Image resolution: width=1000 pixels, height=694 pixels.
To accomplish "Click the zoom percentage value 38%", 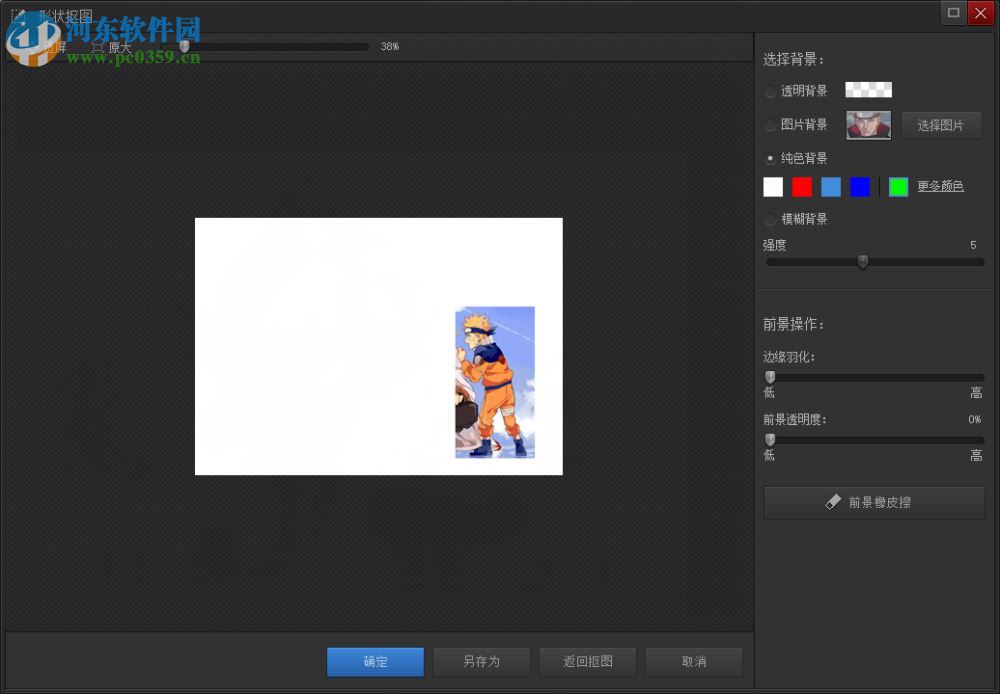I will 390,47.
